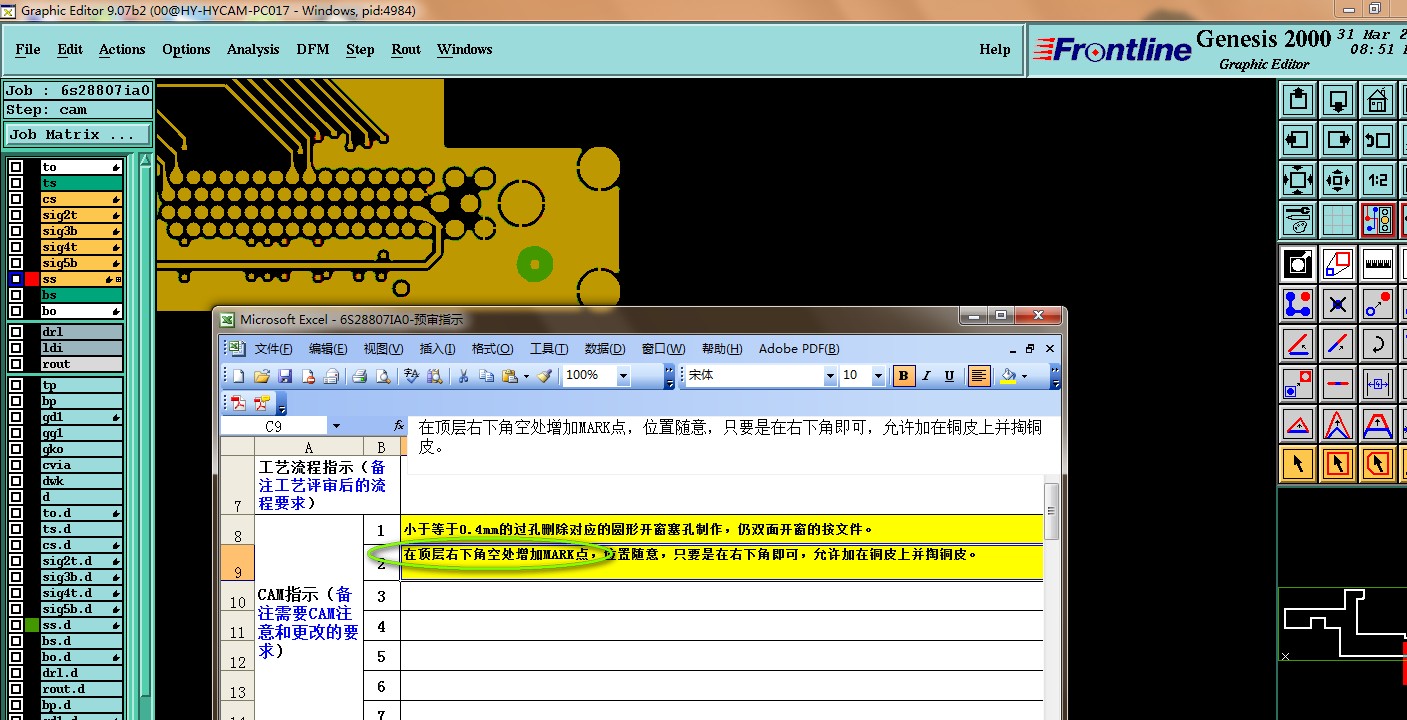Click the pan down icon
The height and width of the screenshot is (720, 1407).
[x=1338, y=100]
